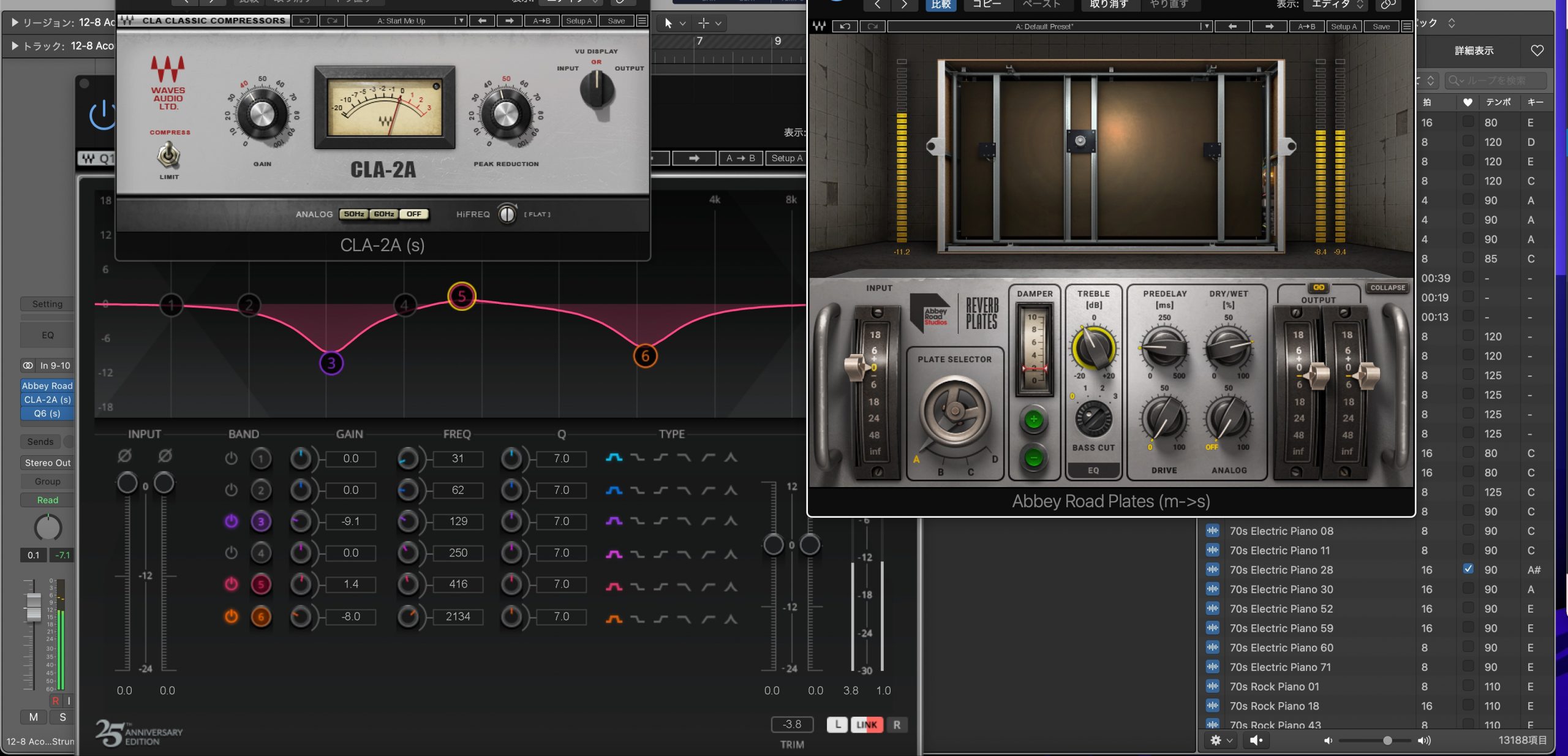Viewport: 1568px width, 756px height.
Task: Click the link icon in Abbey Road Plates header
Action: point(1388,5)
